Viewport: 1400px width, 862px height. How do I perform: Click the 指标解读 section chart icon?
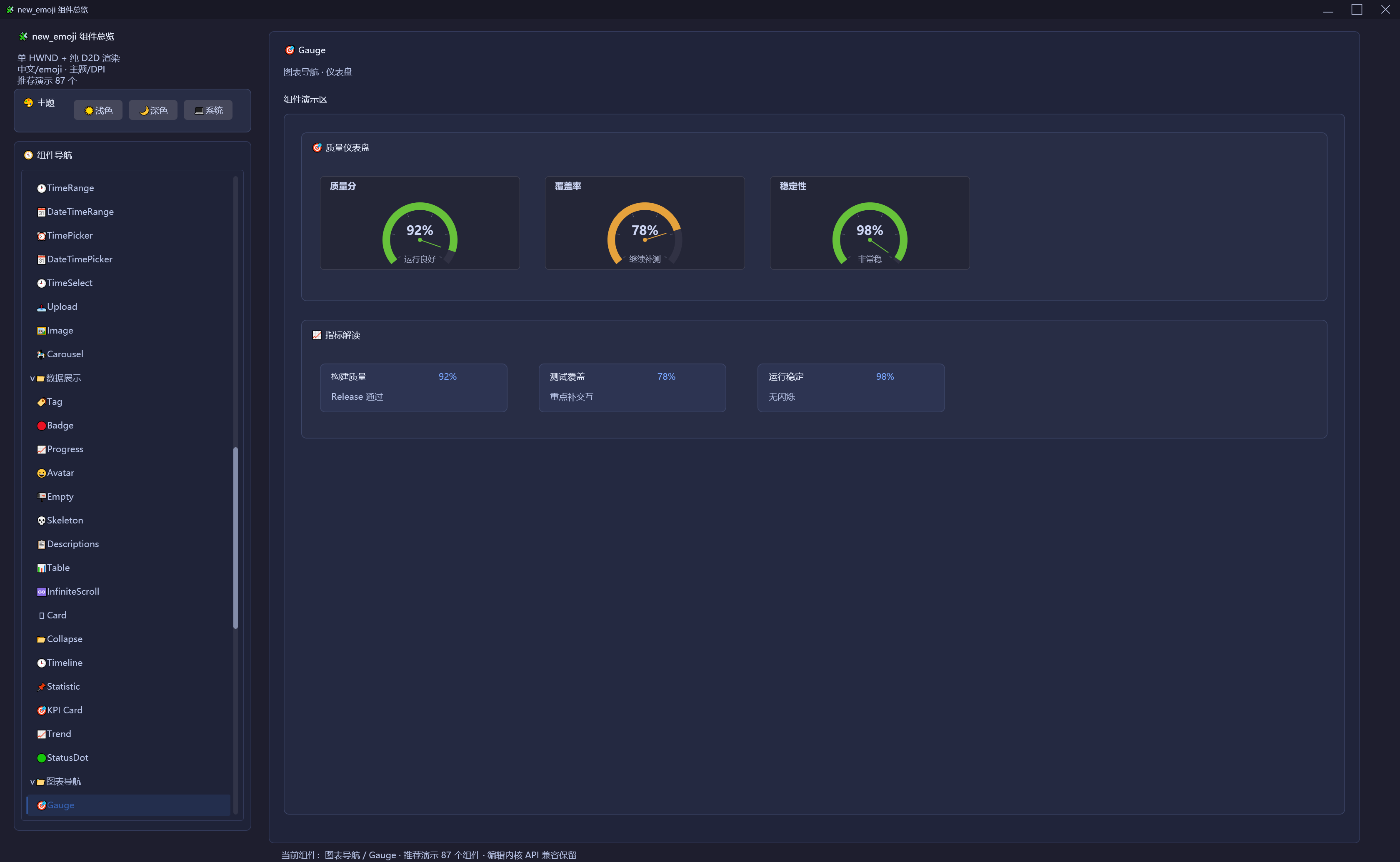tap(317, 335)
